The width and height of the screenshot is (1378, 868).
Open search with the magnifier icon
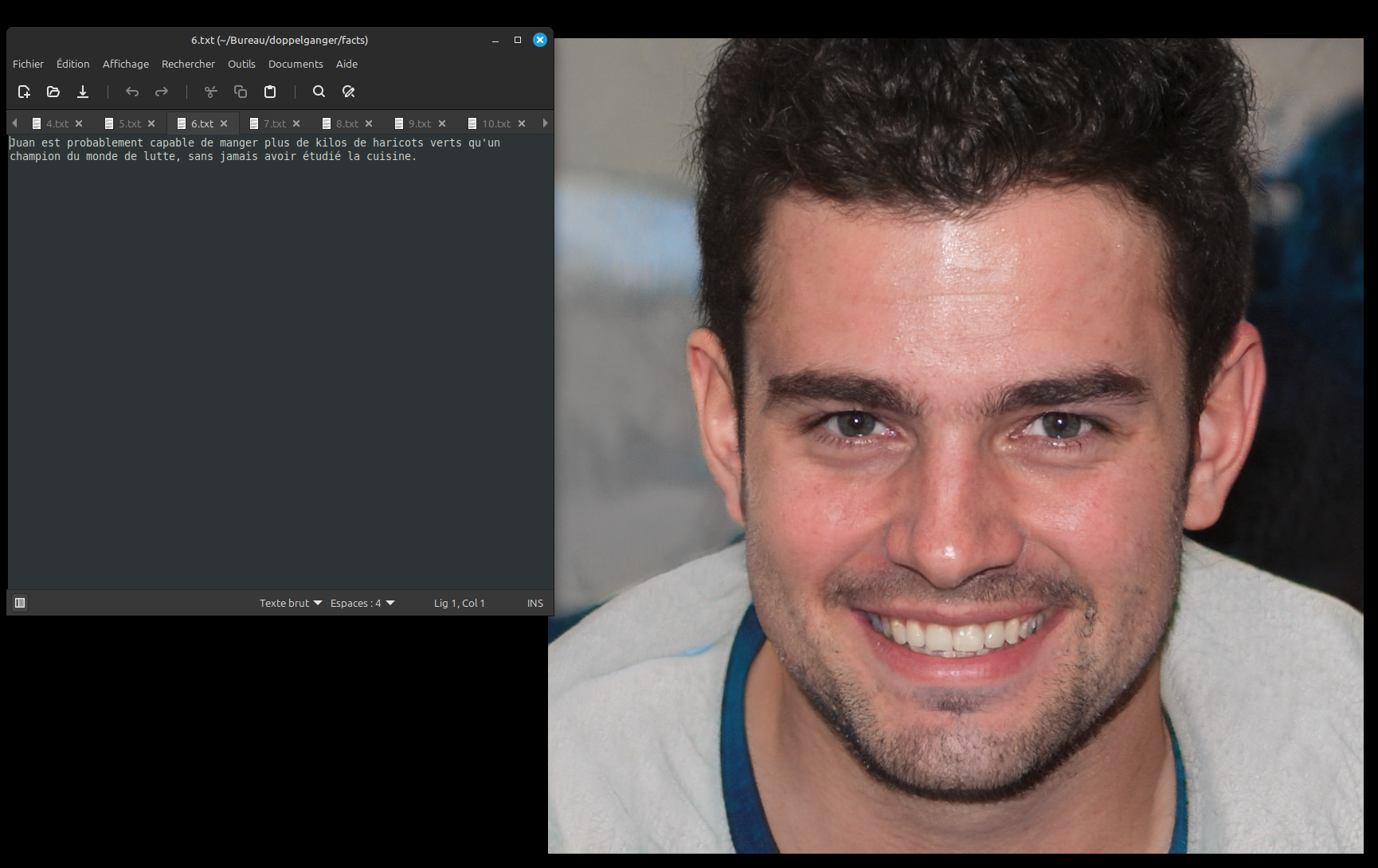tap(319, 92)
